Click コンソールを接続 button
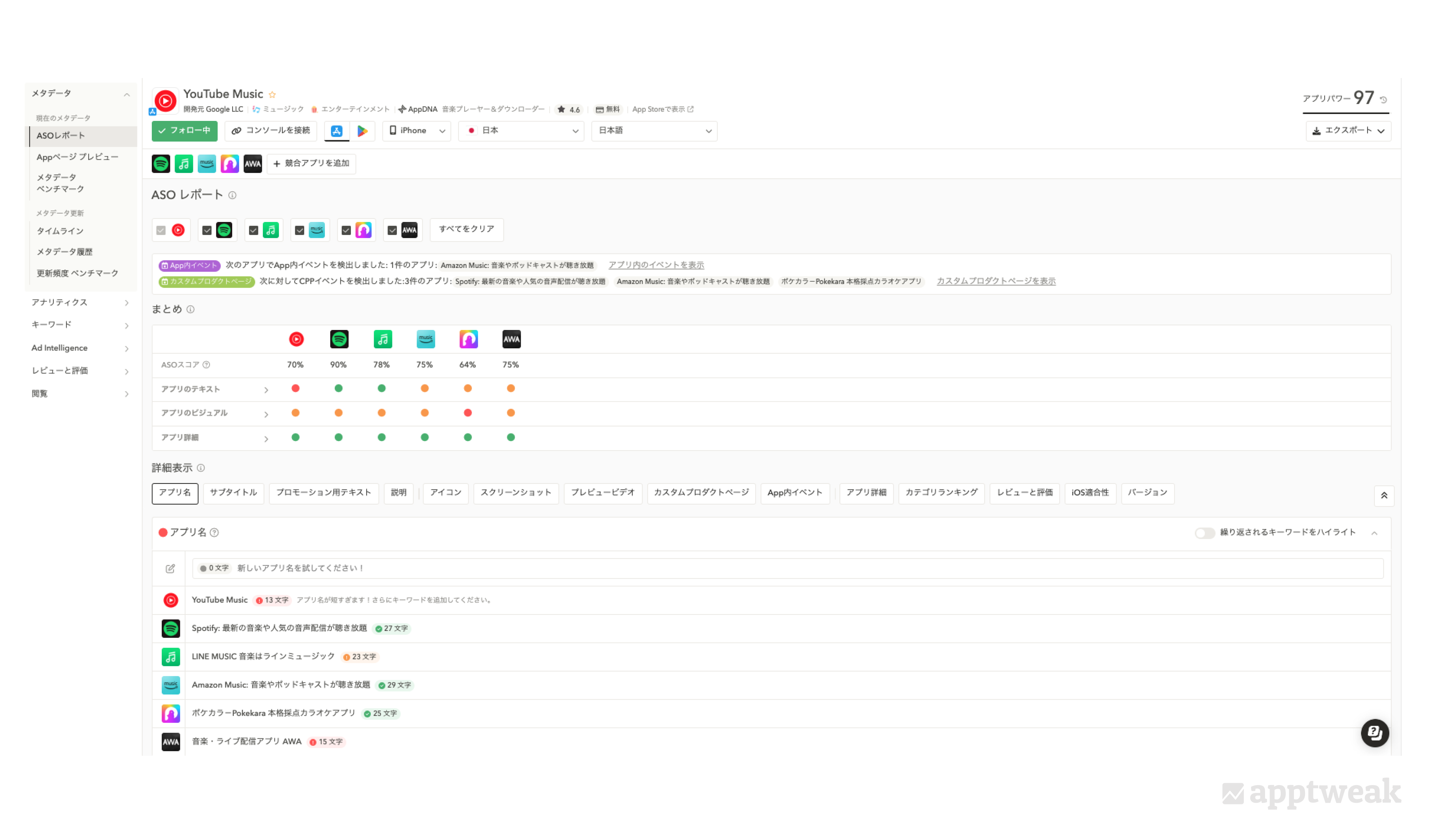 pyautogui.click(x=270, y=131)
